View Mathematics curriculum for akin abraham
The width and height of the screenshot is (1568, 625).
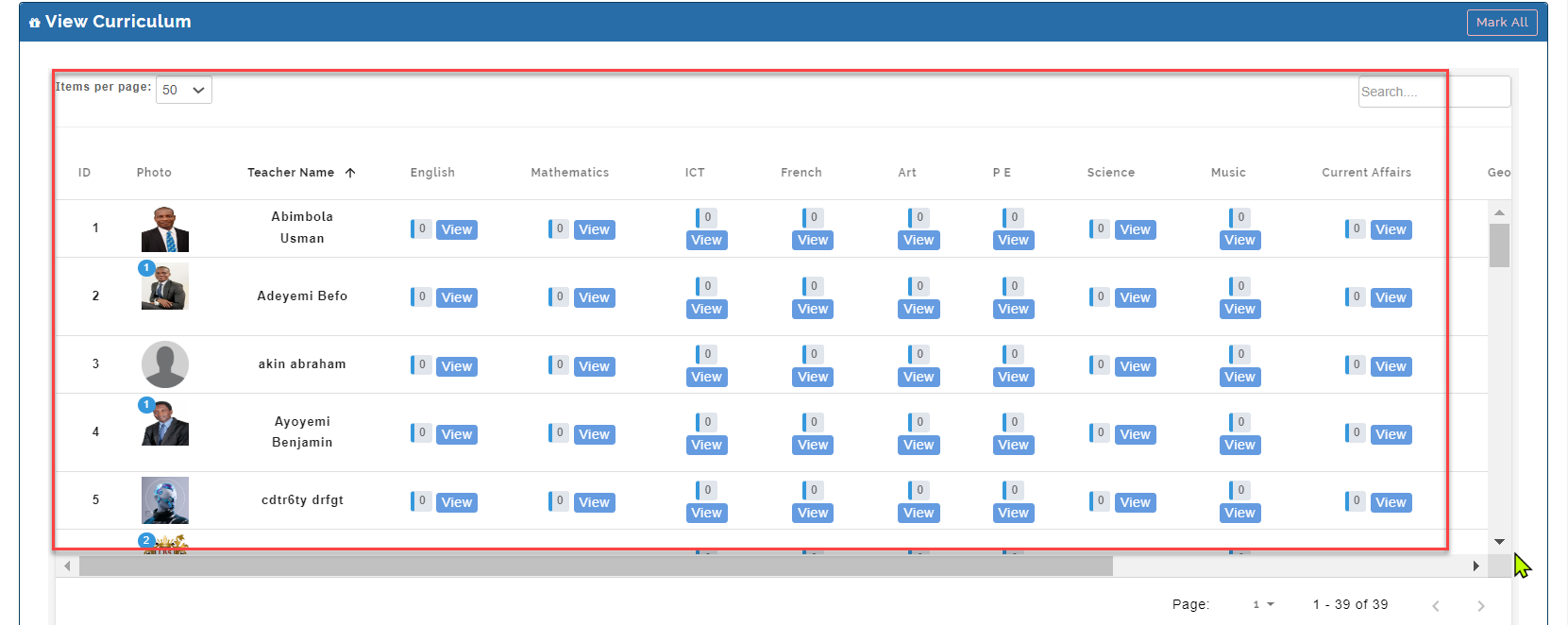594,366
